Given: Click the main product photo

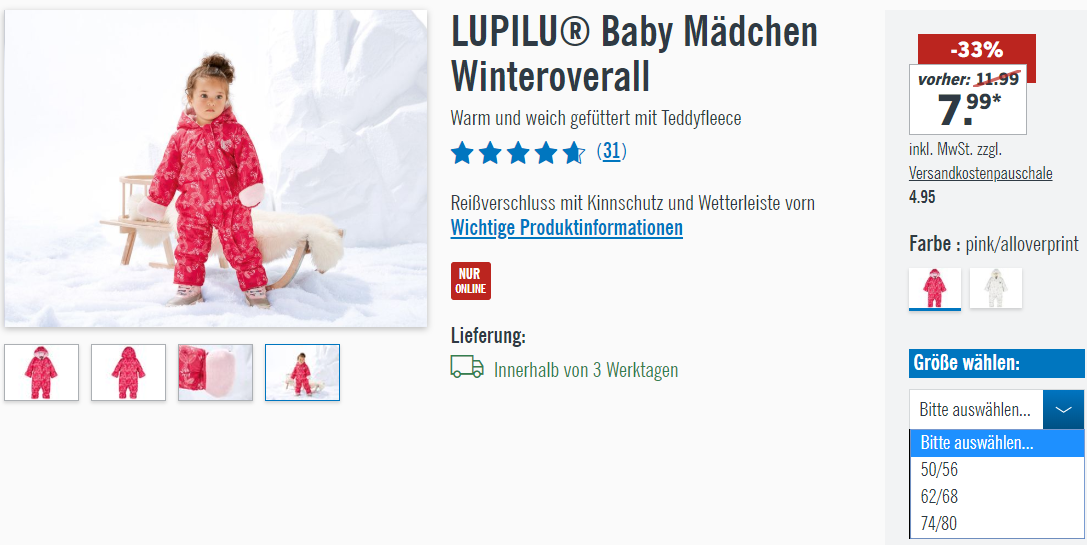Looking at the screenshot, I should pyautogui.click(x=216, y=168).
